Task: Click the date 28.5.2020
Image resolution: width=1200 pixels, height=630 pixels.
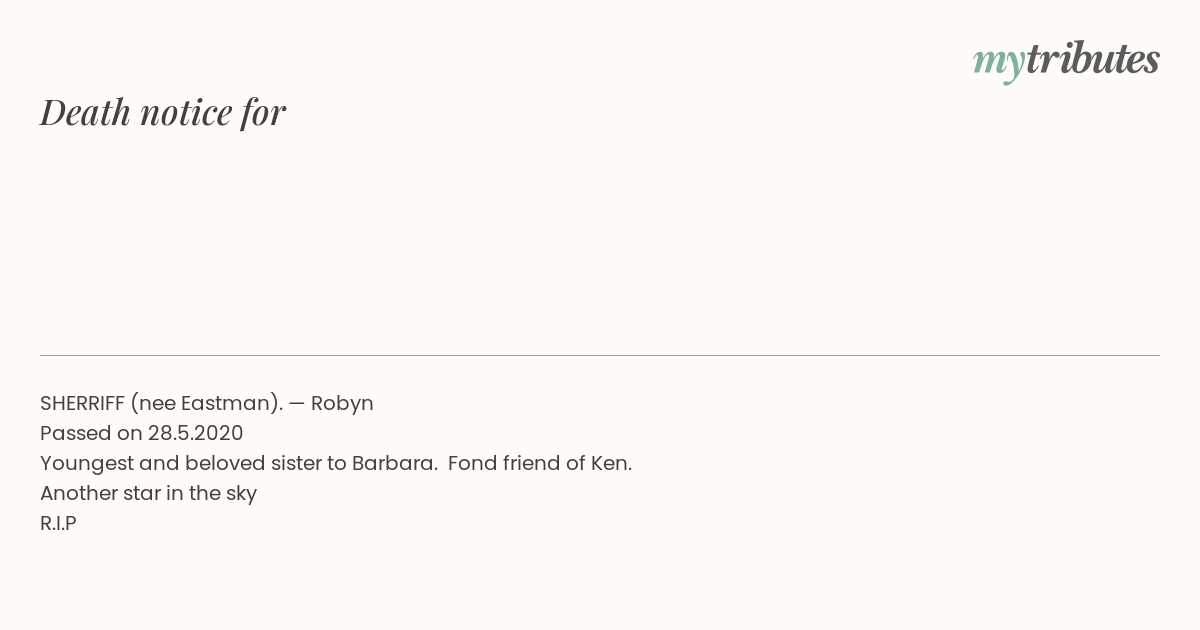Action: coord(196,433)
